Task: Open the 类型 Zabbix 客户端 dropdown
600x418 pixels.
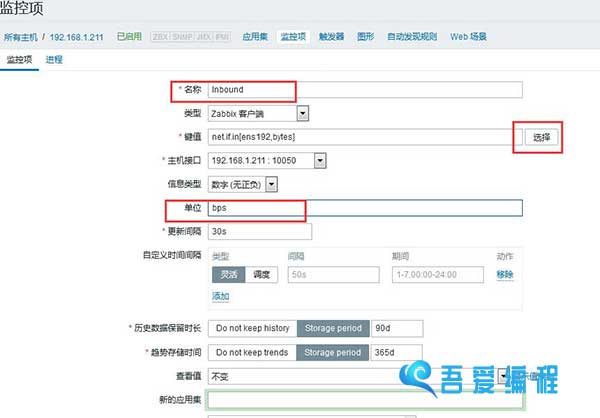Action: (258, 114)
